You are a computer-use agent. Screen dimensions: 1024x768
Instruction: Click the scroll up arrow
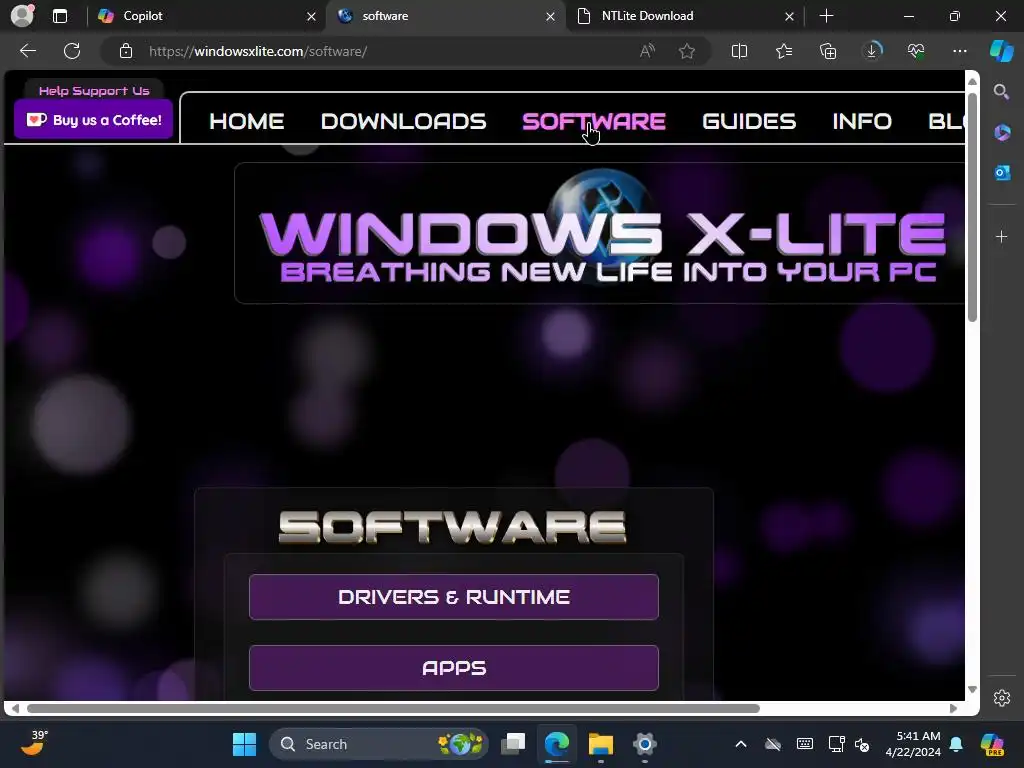point(972,82)
